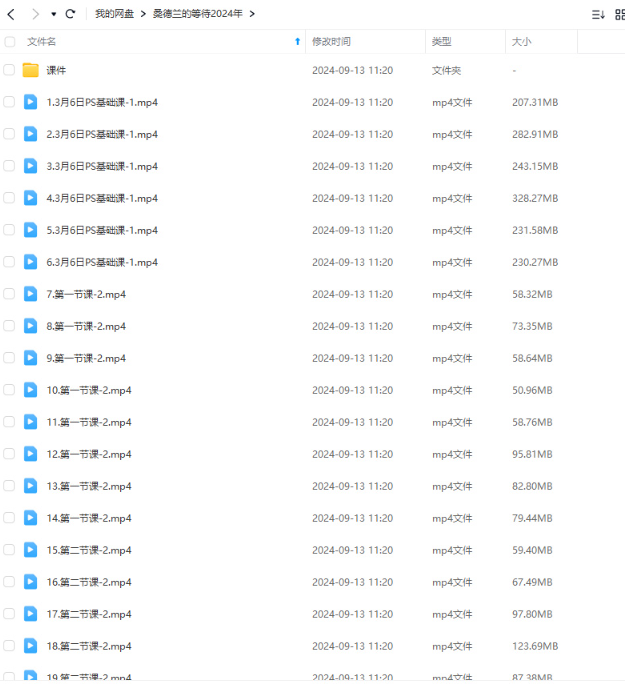Click the 123.69MB size value

pyautogui.click(x=535, y=646)
